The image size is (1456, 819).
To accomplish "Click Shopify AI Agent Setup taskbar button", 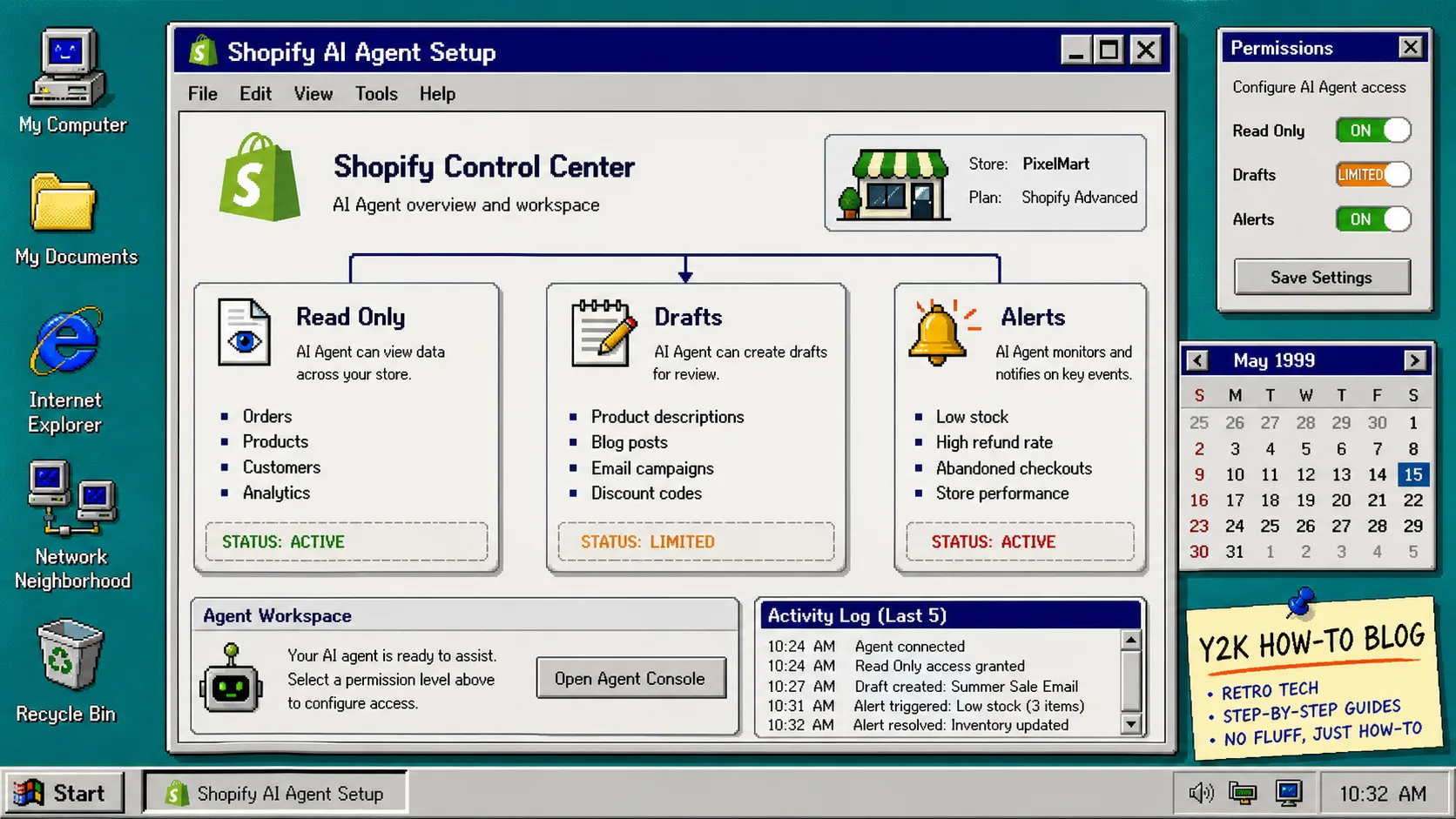I will click(x=275, y=794).
